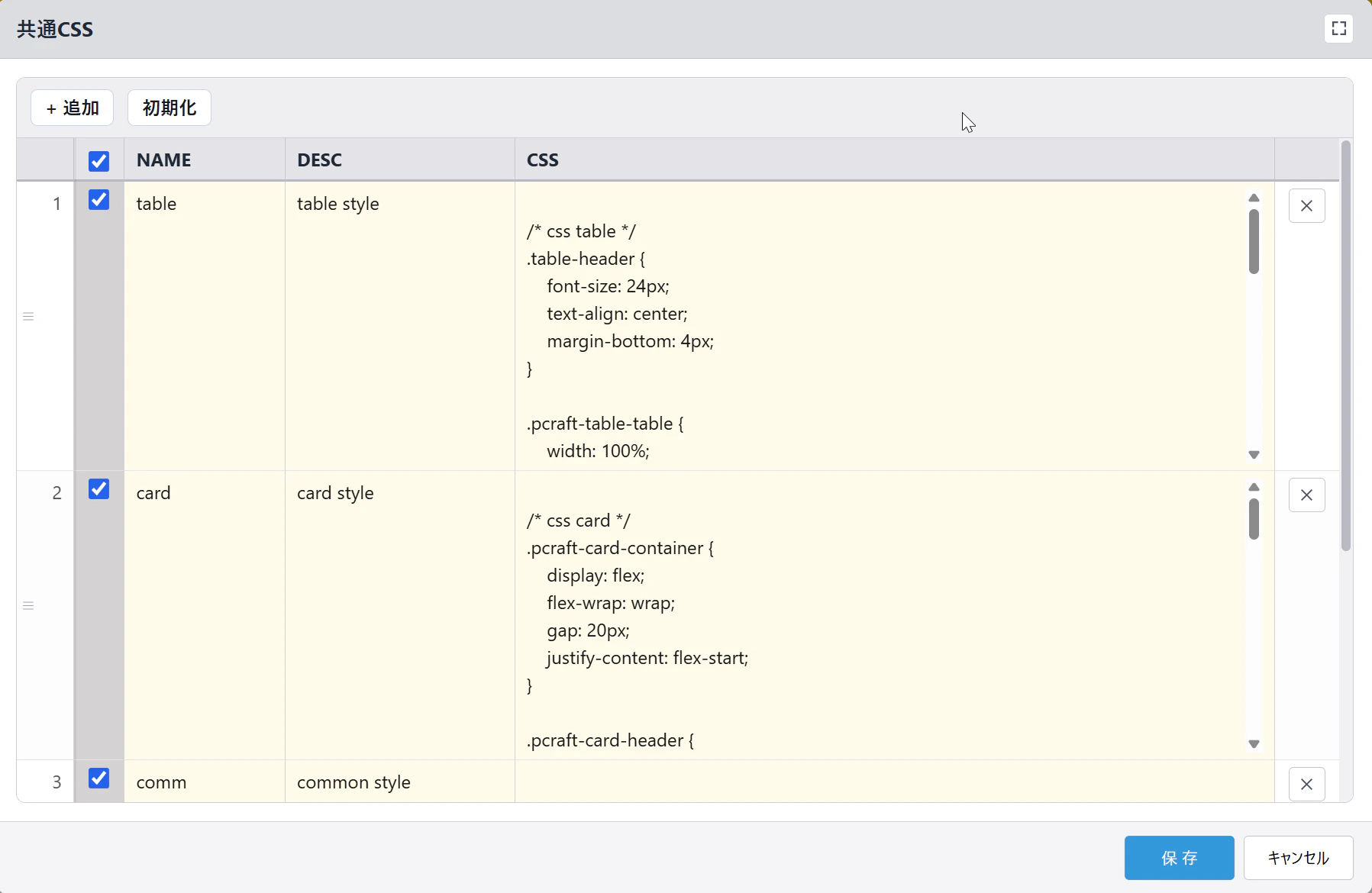Dismiss dialog with キャンセル button

pyautogui.click(x=1298, y=858)
